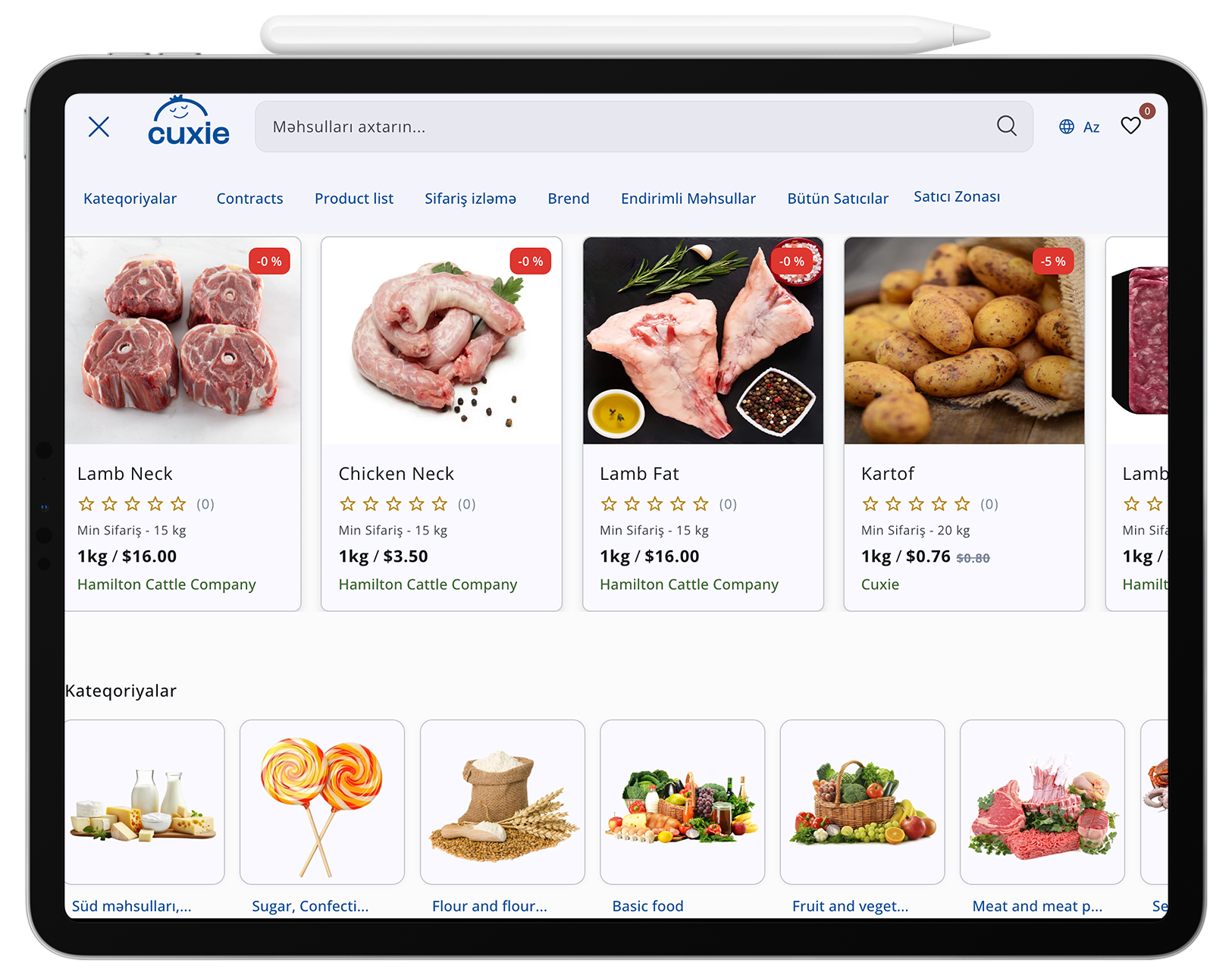Click the search magnifier icon
The width and height of the screenshot is (1232, 975).
coord(1006,126)
